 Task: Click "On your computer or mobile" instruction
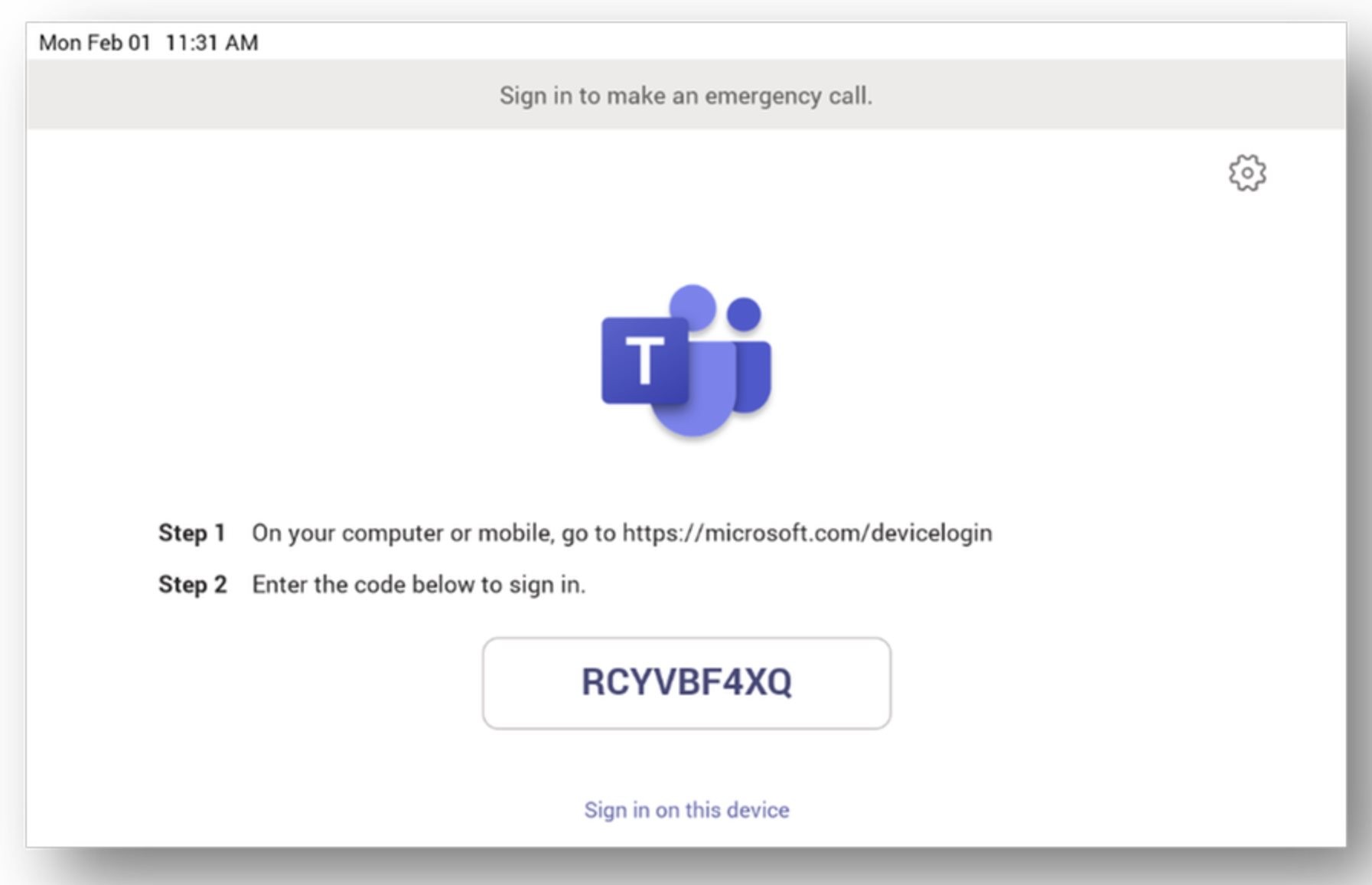point(401,534)
